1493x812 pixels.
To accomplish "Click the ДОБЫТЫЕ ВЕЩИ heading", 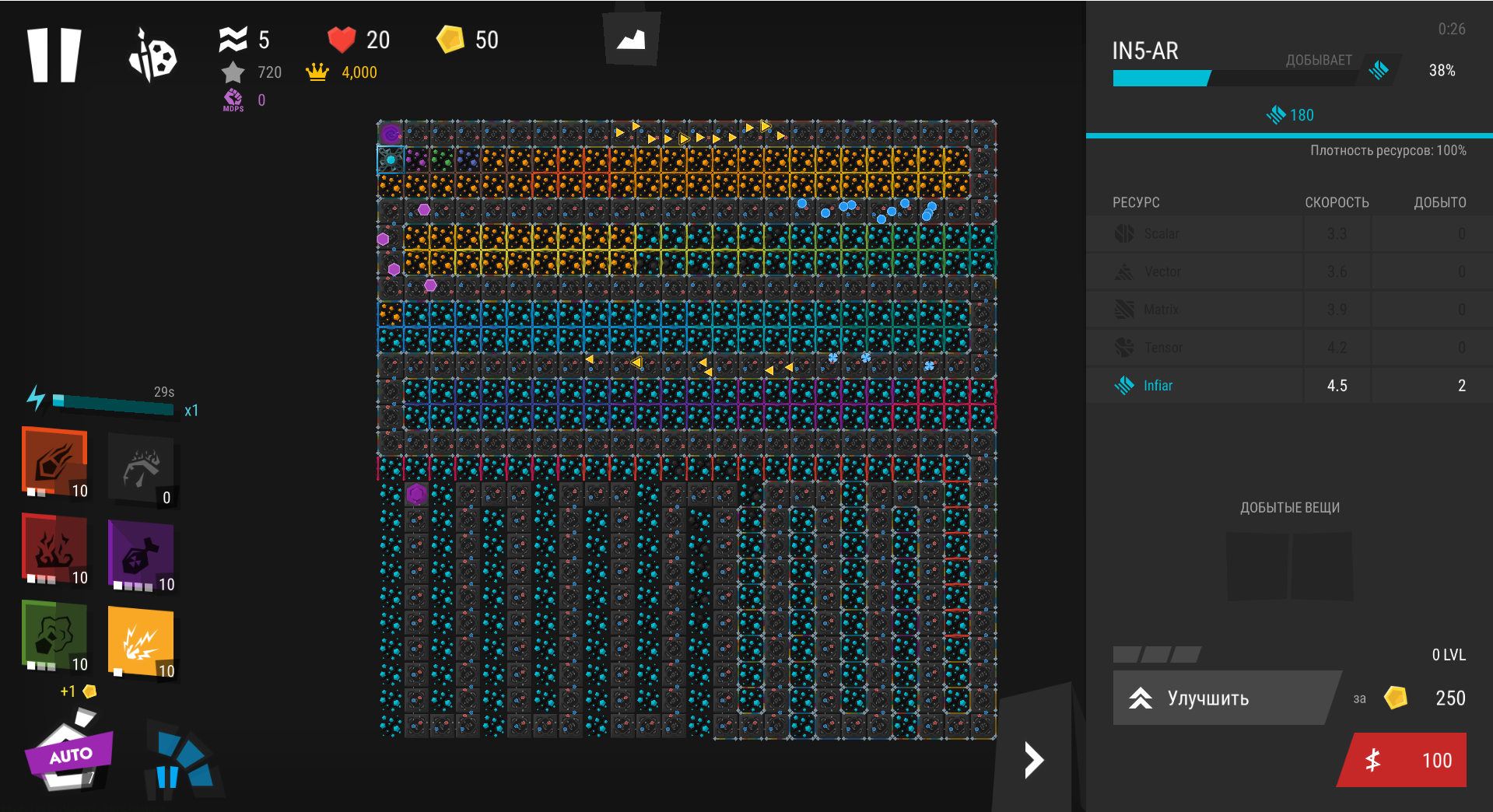I will (x=1290, y=508).
